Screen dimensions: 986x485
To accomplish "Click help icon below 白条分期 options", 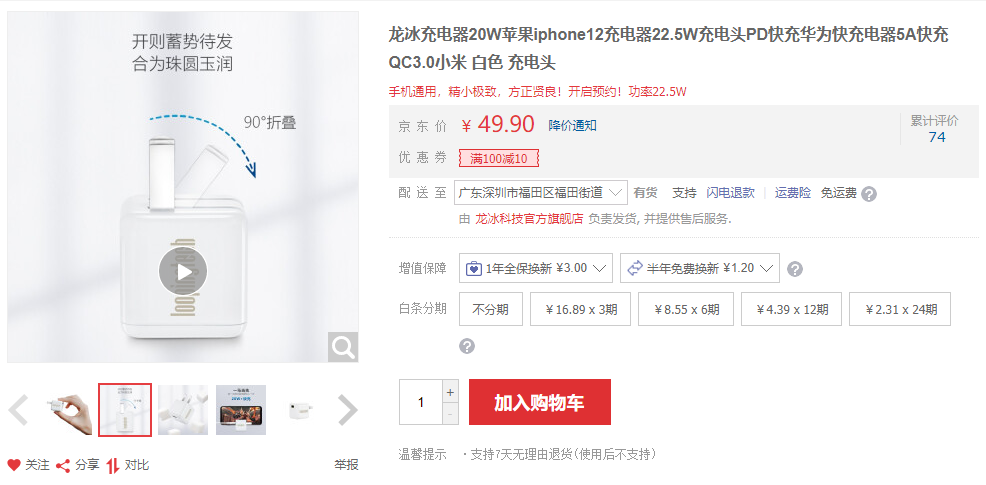I will pyautogui.click(x=467, y=346).
